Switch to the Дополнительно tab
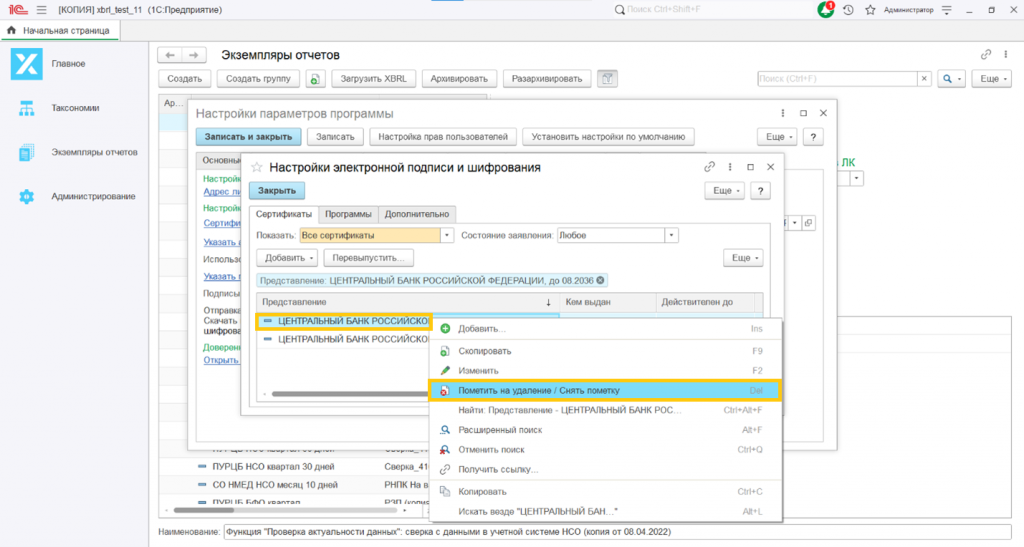The height and width of the screenshot is (547, 1024). click(x=417, y=214)
